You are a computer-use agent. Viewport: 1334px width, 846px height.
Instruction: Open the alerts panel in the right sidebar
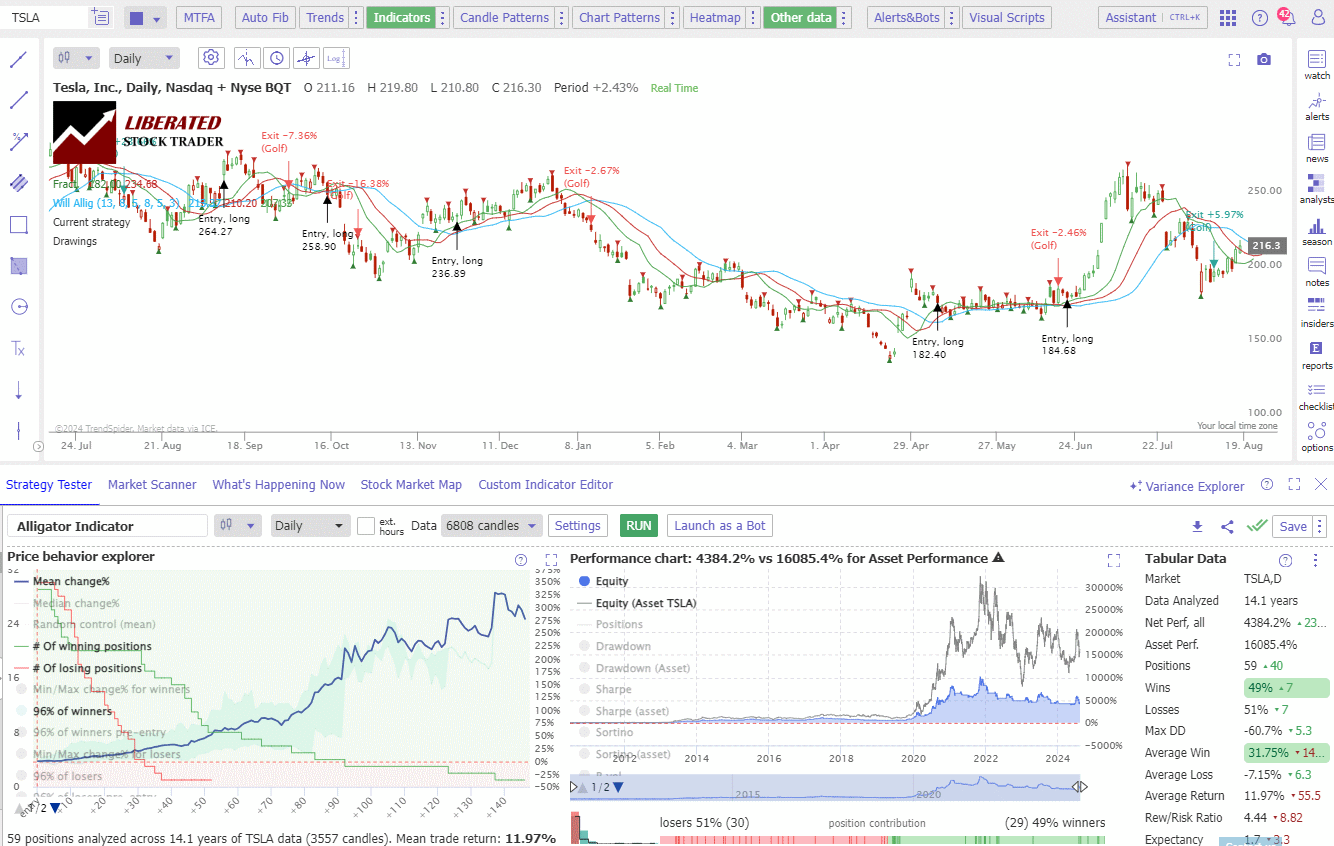tap(1317, 103)
